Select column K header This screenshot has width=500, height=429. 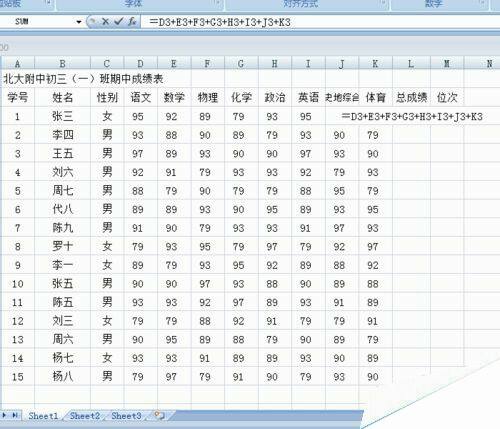[376, 63]
